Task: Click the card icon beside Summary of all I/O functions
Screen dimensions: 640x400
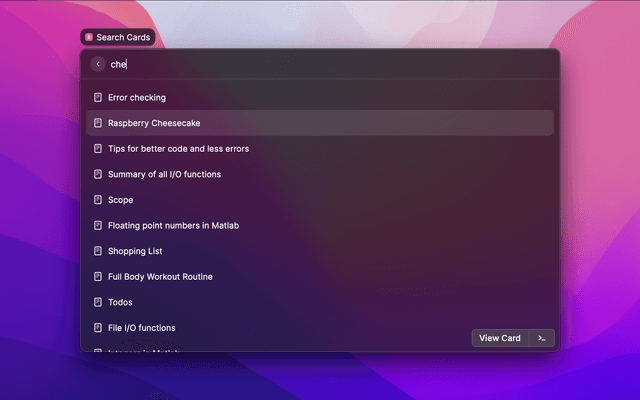Action: coord(98,174)
